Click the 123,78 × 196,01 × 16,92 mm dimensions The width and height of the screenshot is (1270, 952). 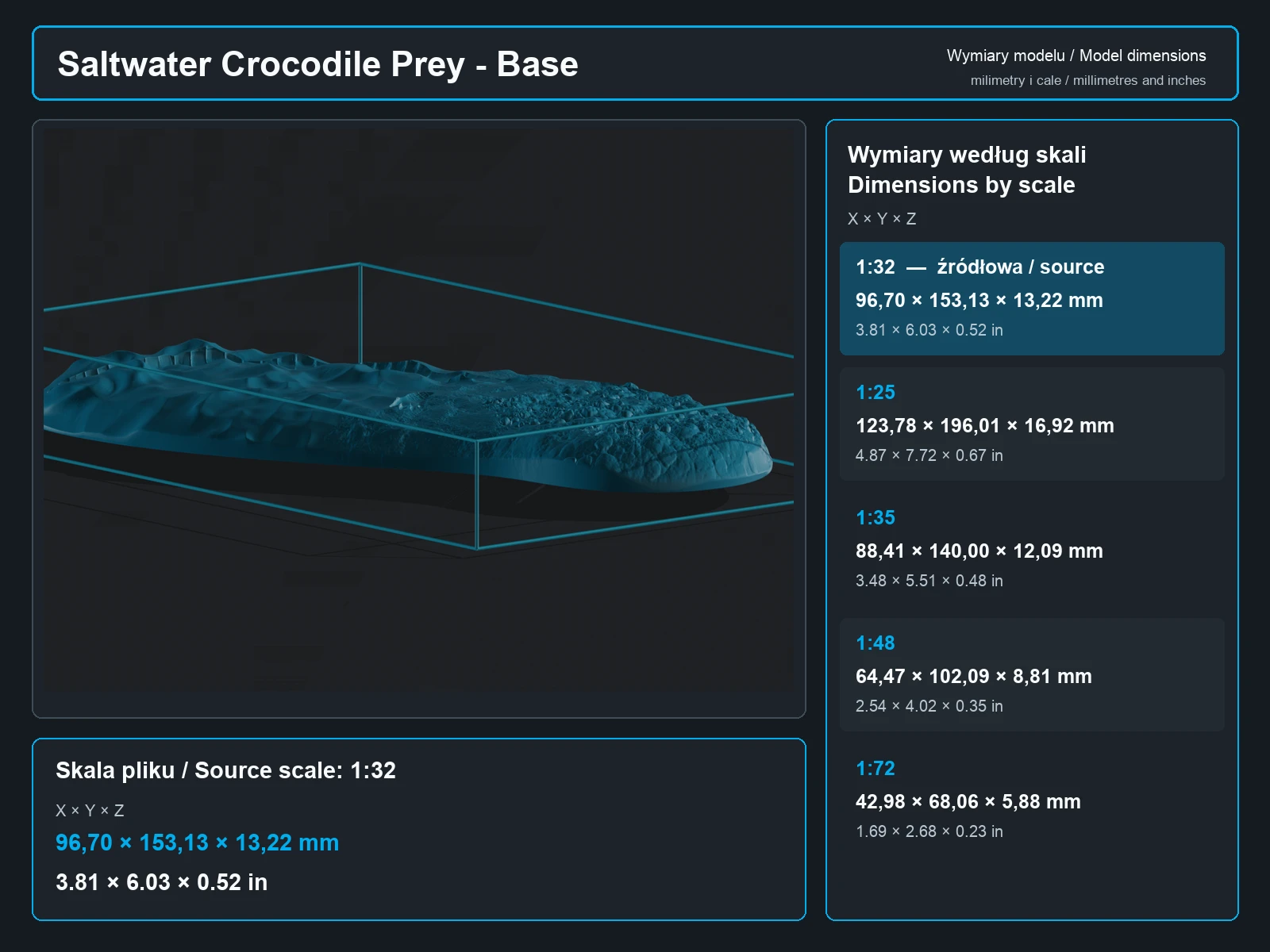(x=984, y=426)
